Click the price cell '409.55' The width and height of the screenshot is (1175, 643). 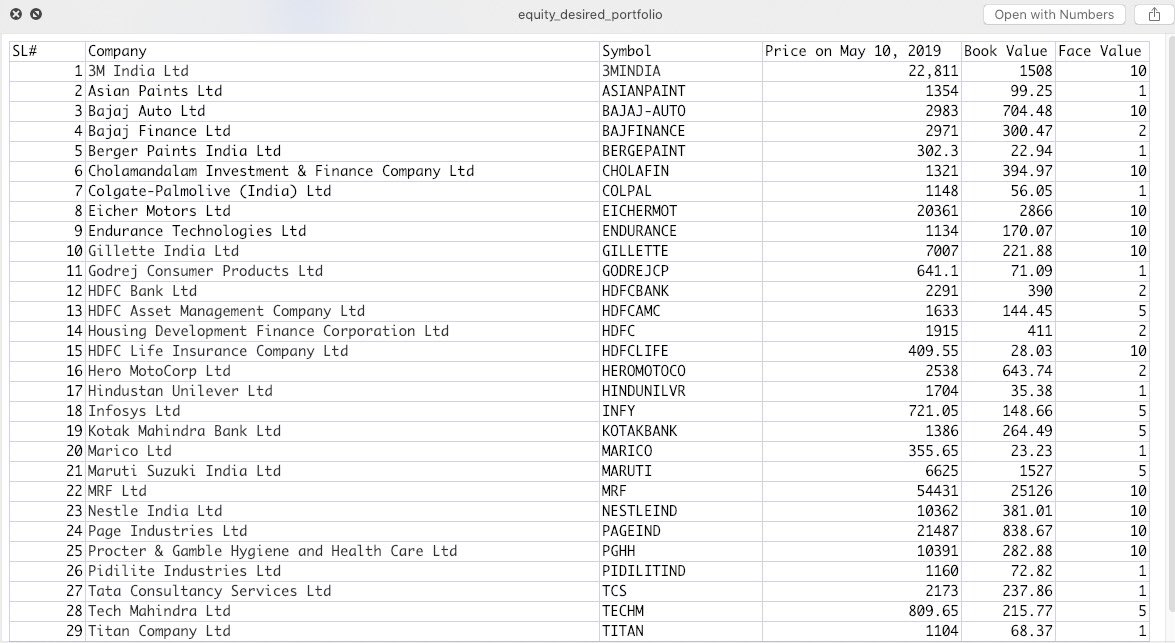click(x=861, y=351)
